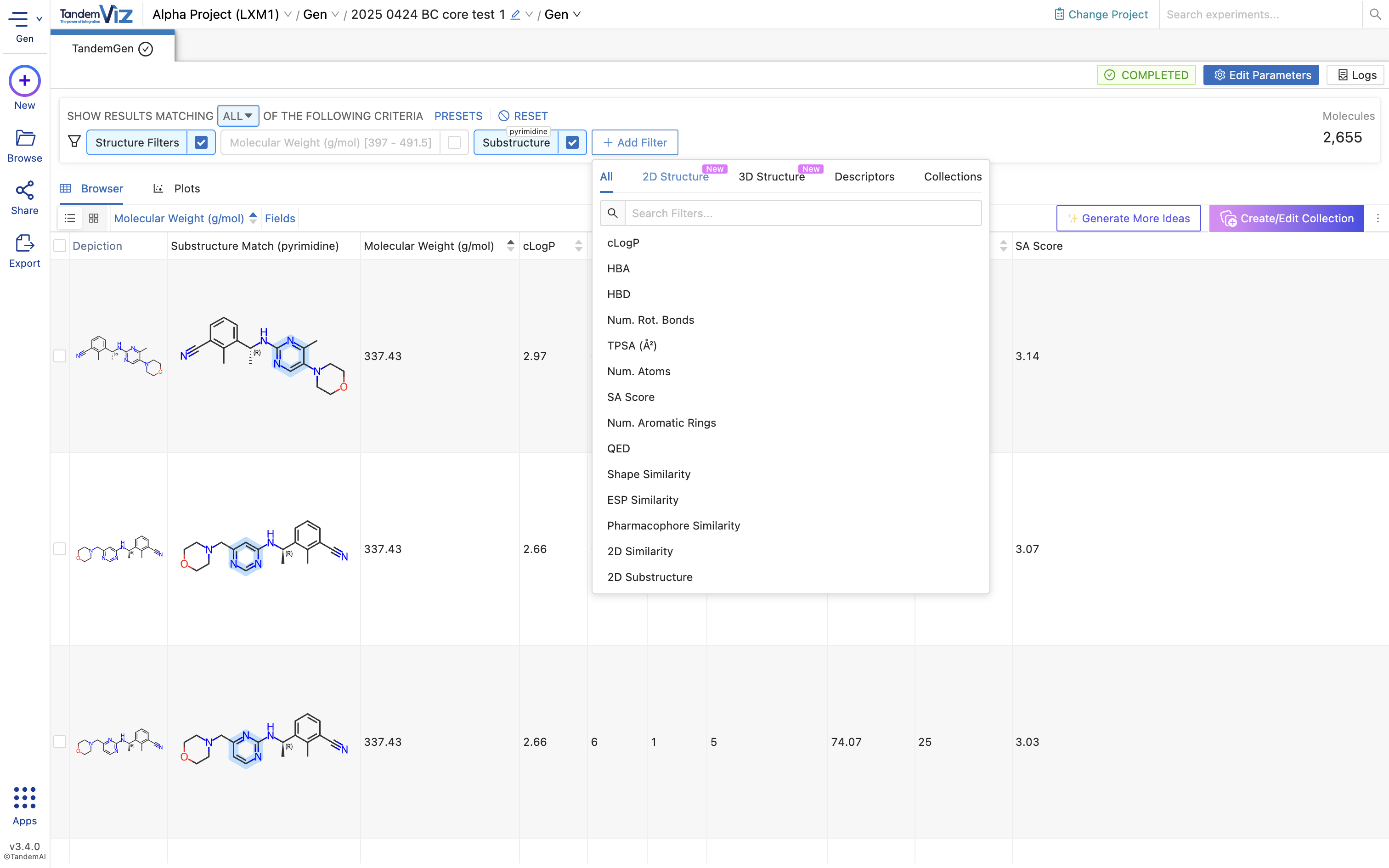The image size is (1389, 868).
Task: Click Change Project link
Action: pyautogui.click(x=1101, y=14)
